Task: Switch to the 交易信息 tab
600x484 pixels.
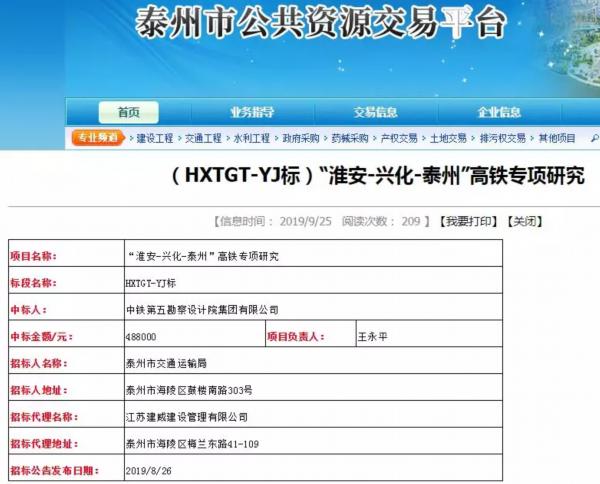Action: coord(375,112)
